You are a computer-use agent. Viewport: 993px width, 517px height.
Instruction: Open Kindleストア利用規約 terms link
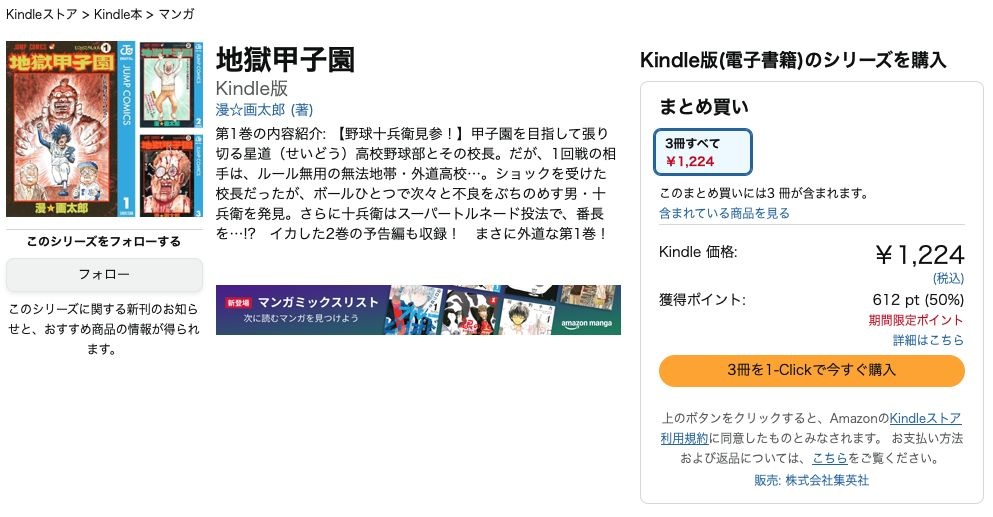[x=924, y=418]
